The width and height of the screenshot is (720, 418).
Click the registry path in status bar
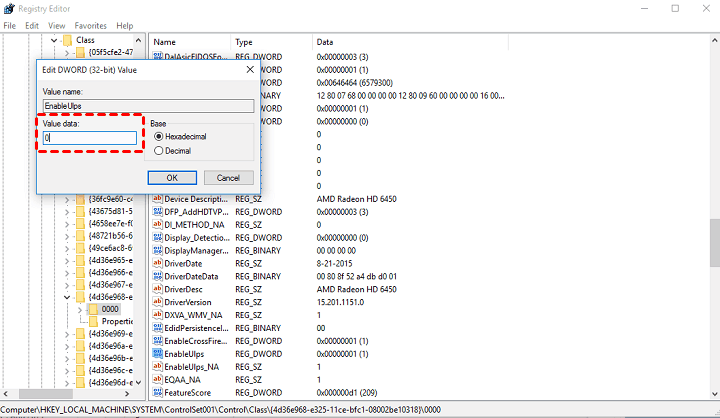[x=220, y=410]
